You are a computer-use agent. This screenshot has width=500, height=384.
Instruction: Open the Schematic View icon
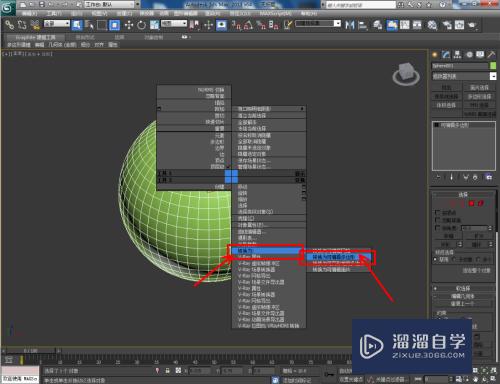coord(417,25)
